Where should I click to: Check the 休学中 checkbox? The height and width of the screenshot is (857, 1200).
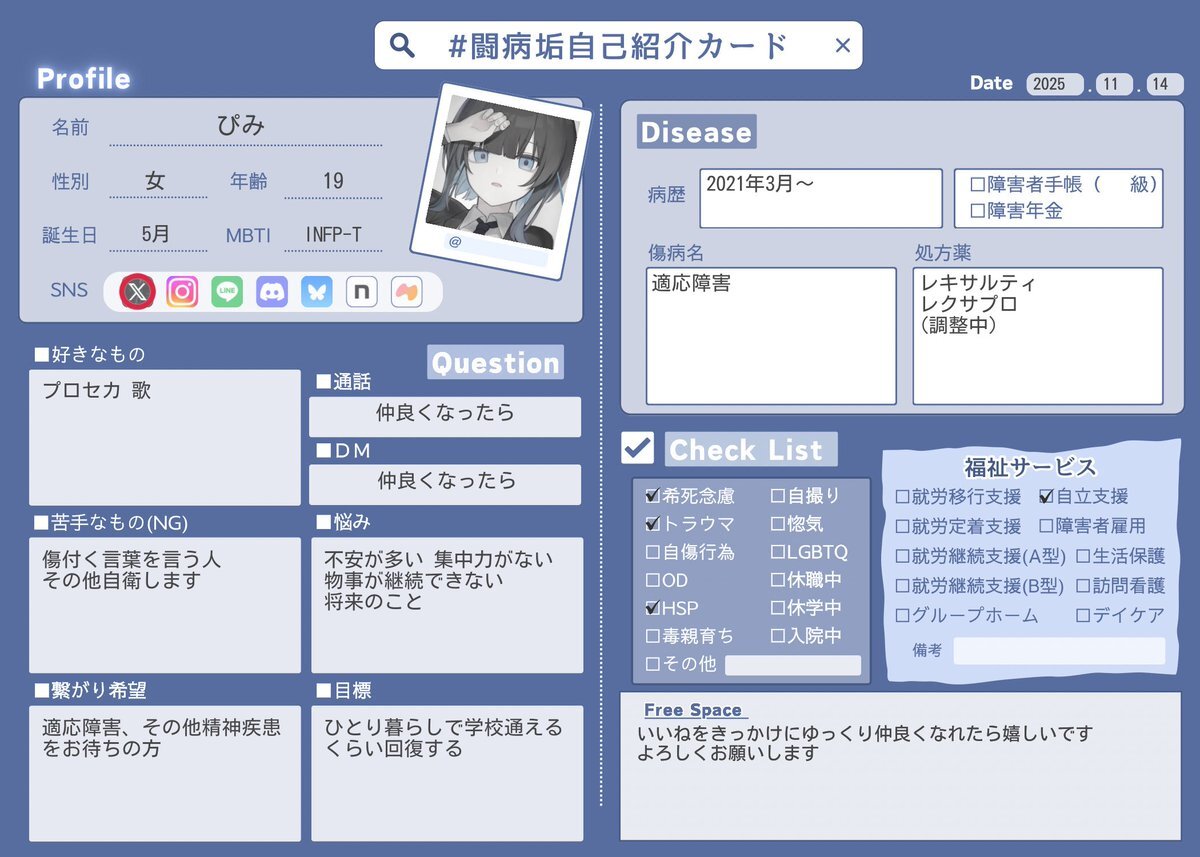tap(778, 607)
